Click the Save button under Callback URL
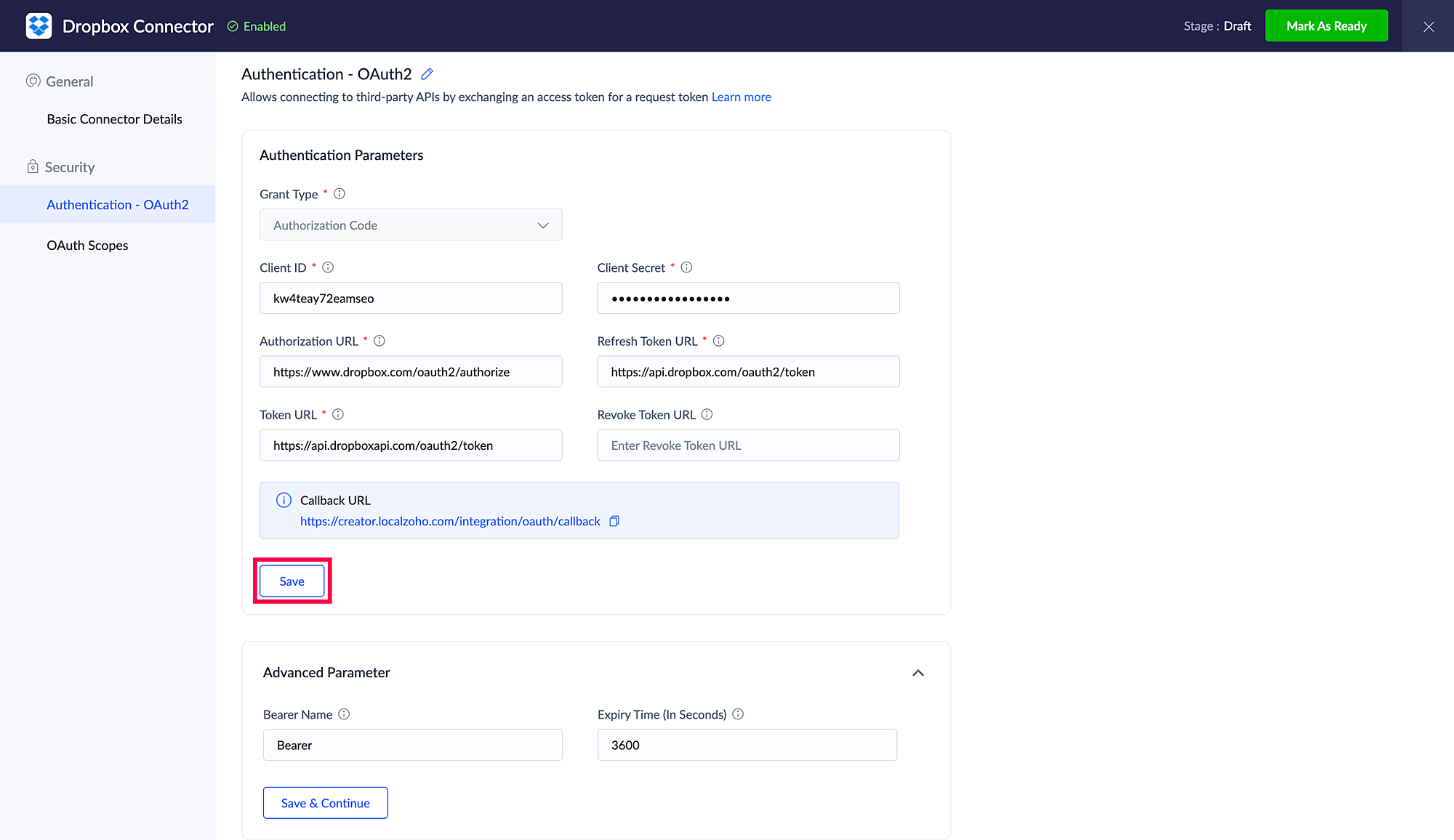 coord(292,581)
